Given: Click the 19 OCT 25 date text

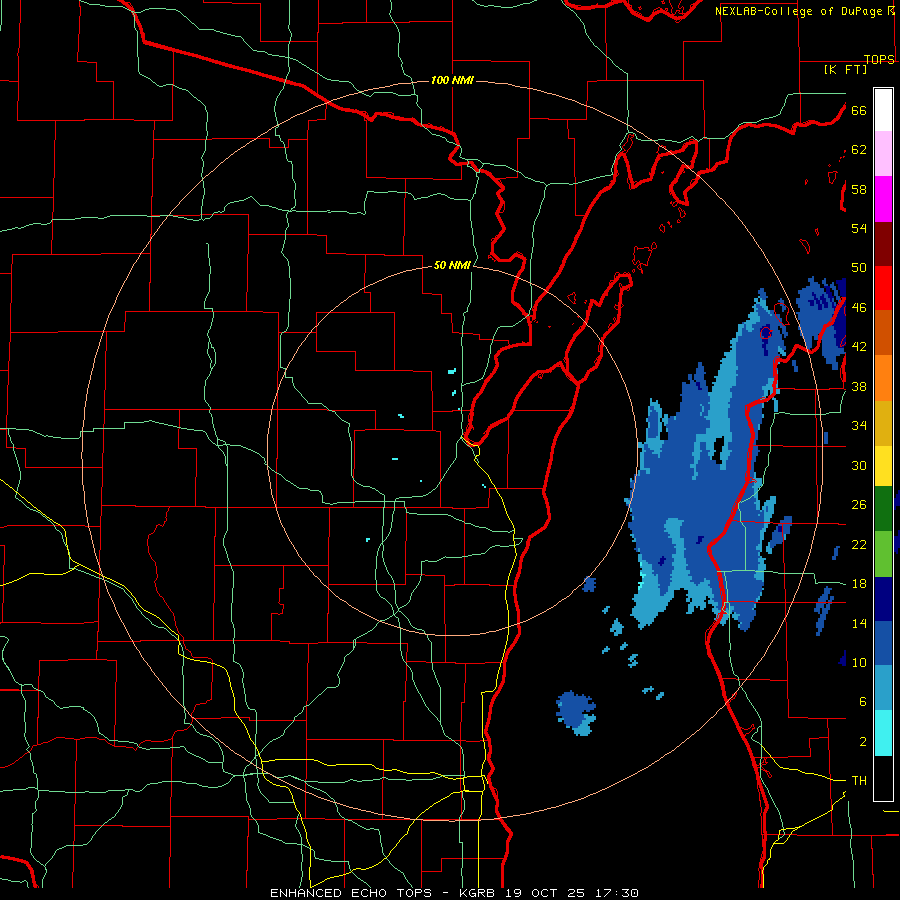Looking at the screenshot, I should click(545, 893).
